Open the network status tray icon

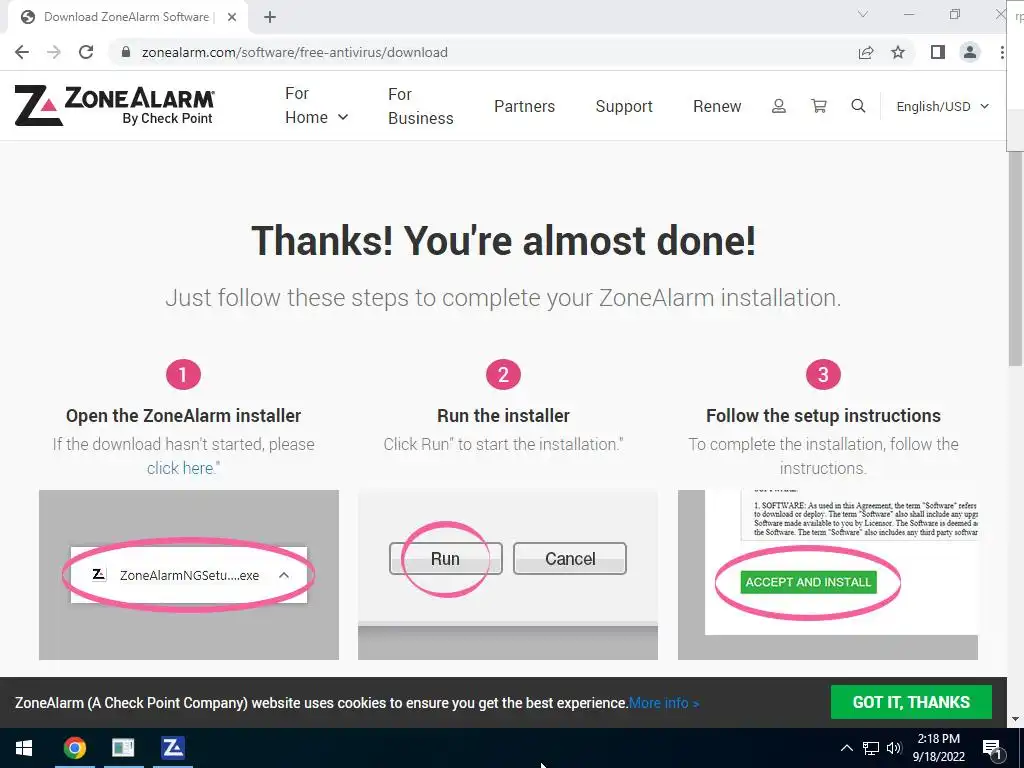click(x=871, y=748)
